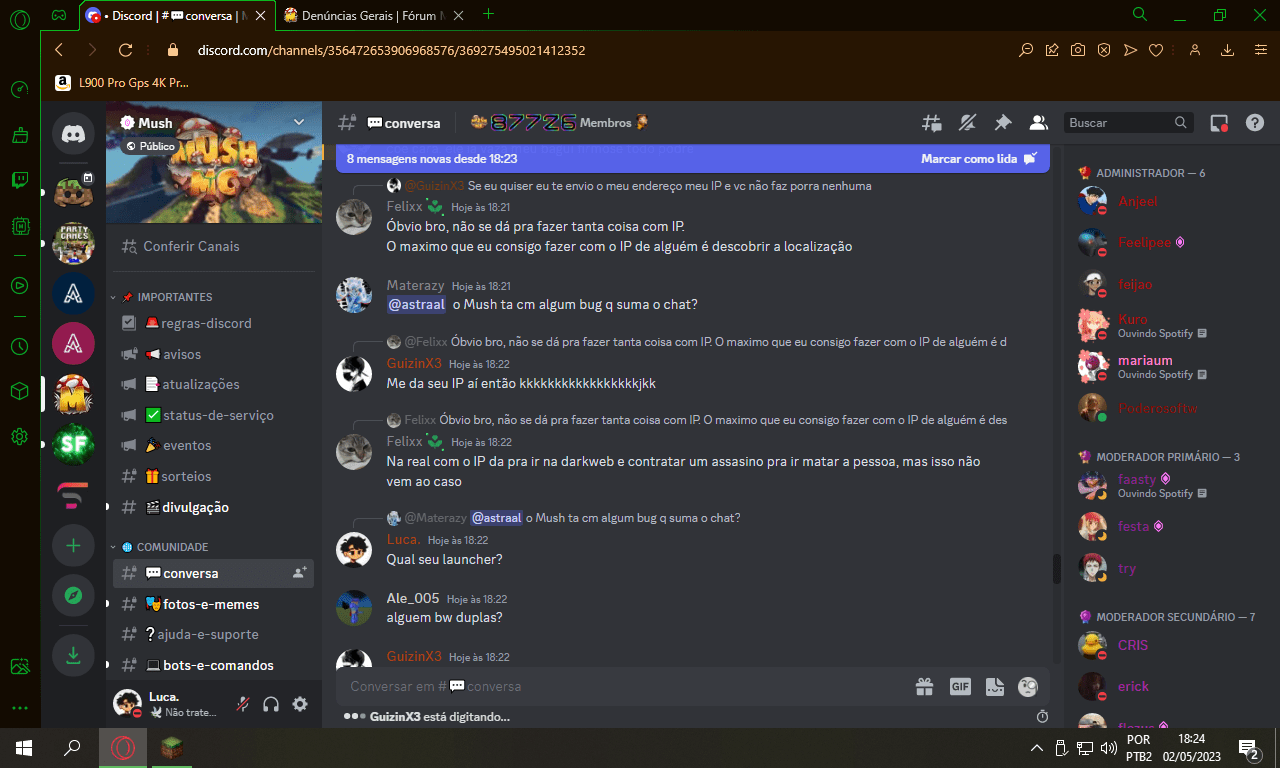The image size is (1280, 768).
Task: Open the ajuda-e-suporte channel
Action: coord(213,634)
